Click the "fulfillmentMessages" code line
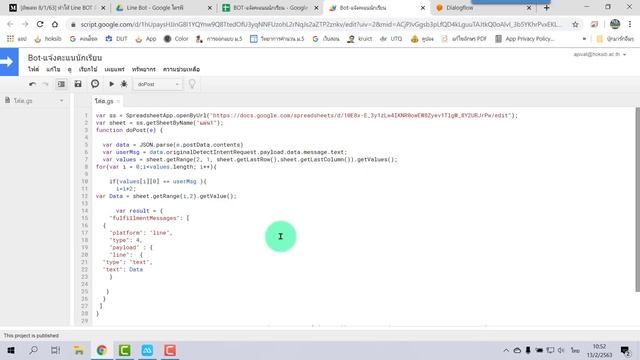 149,218
